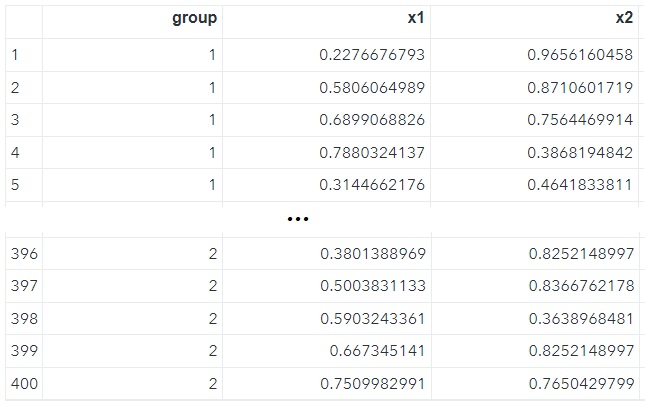The height and width of the screenshot is (407, 645).
Task: Click x2 cell 0.3638968481
Action: pyautogui.click(x=580, y=319)
